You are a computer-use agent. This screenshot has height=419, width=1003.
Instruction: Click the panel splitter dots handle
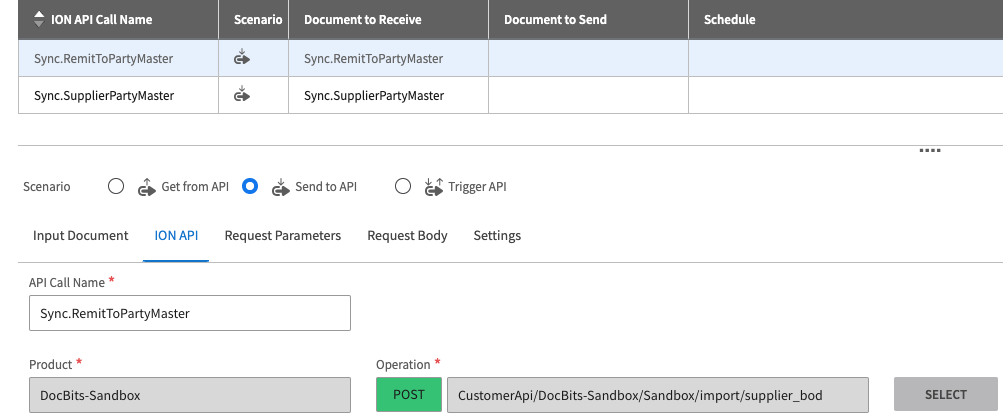(x=929, y=150)
